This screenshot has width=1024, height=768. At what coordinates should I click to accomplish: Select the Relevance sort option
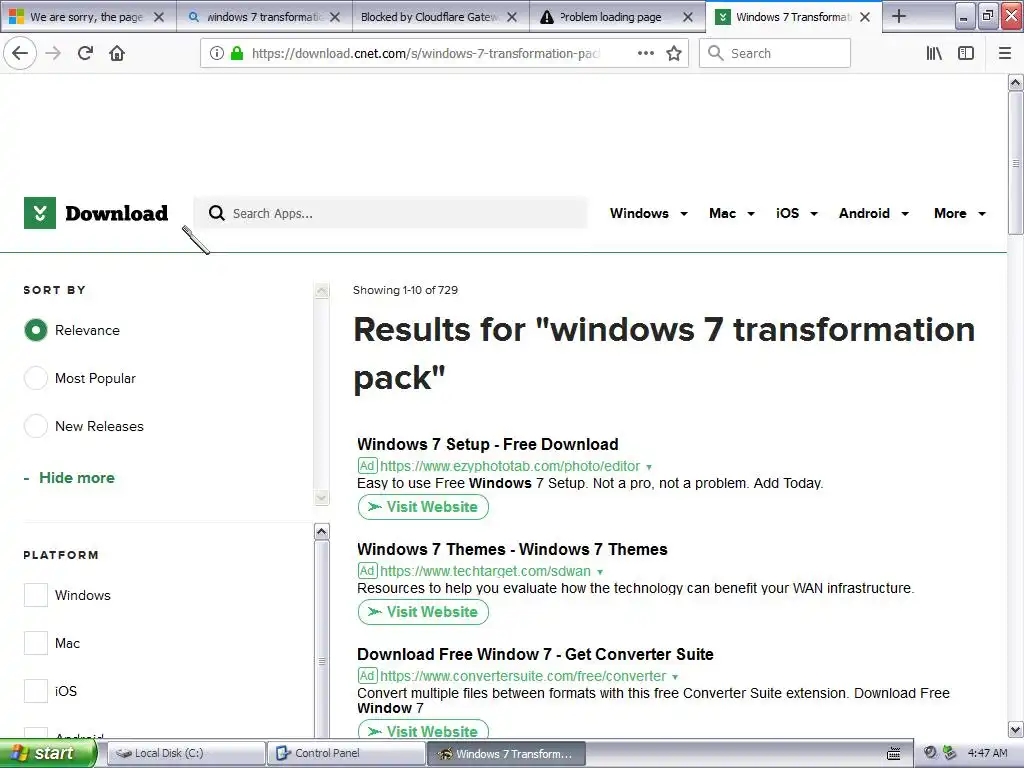36,330
